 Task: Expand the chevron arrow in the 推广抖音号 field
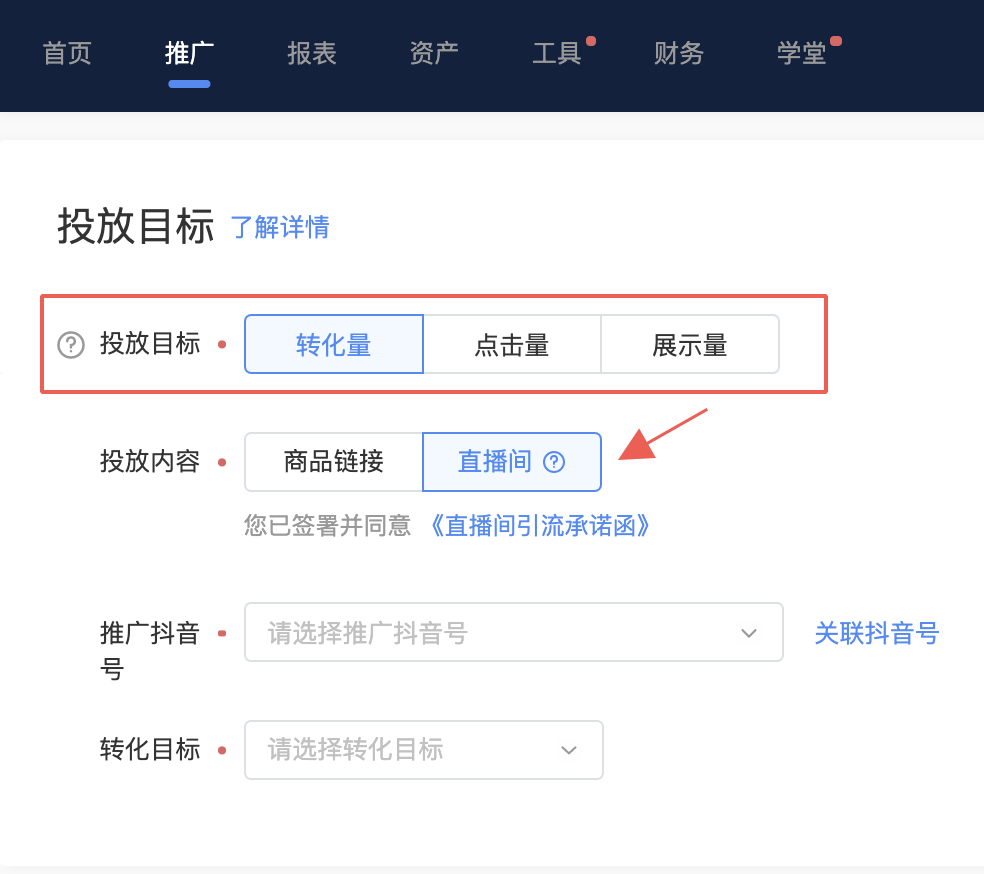point(748,632)
